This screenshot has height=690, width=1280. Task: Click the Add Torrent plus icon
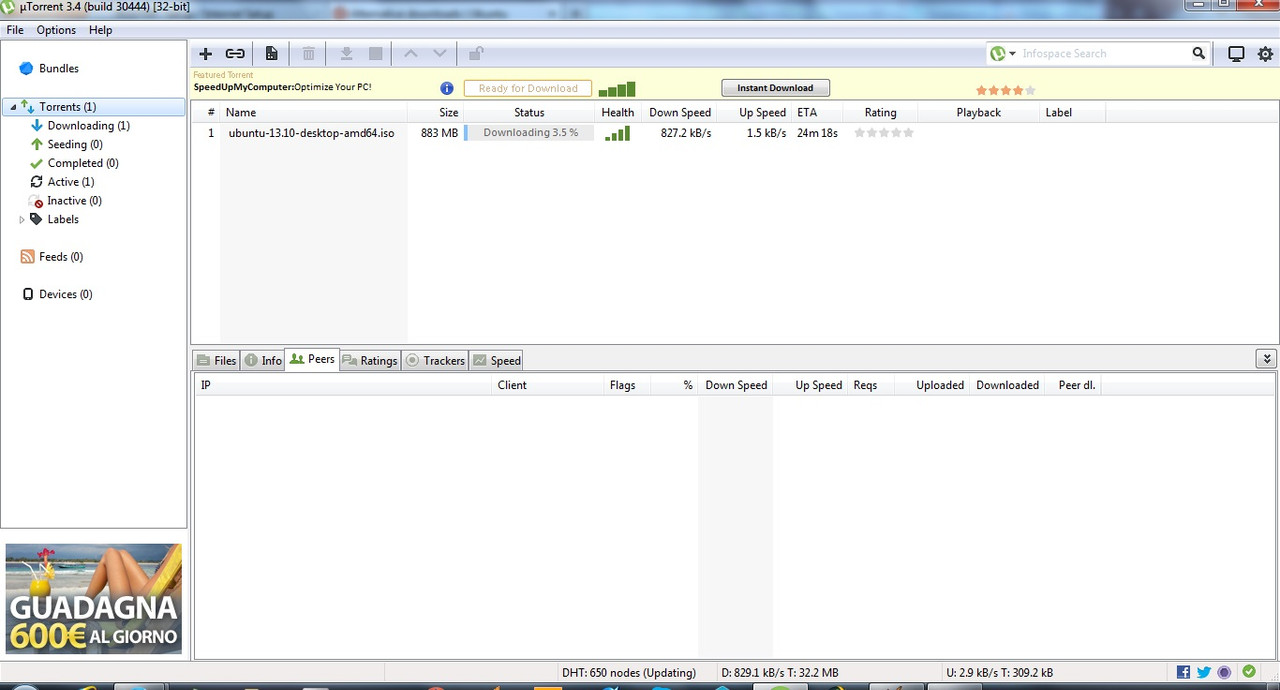[205, 54]
